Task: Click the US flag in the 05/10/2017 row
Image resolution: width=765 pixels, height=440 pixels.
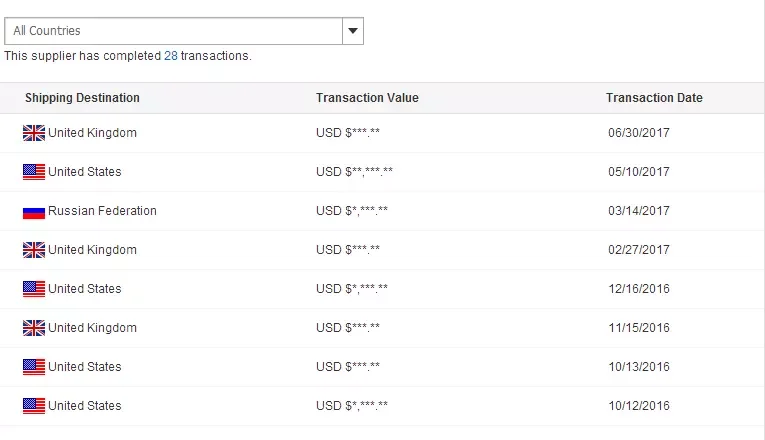Action: pos(34,172)
